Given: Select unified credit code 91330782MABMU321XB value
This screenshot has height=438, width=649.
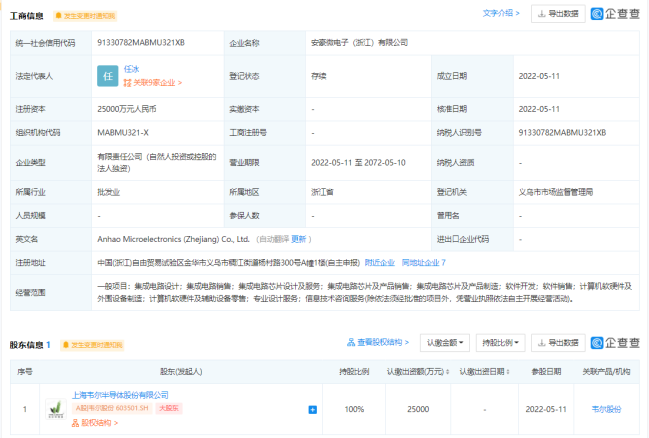Looking at the screenshot, I should click(141, 43).
